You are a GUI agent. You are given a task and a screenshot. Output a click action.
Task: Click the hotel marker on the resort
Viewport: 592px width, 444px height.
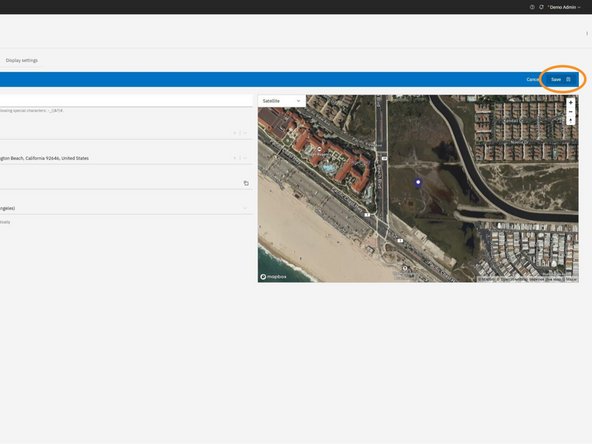pos(319,149)
